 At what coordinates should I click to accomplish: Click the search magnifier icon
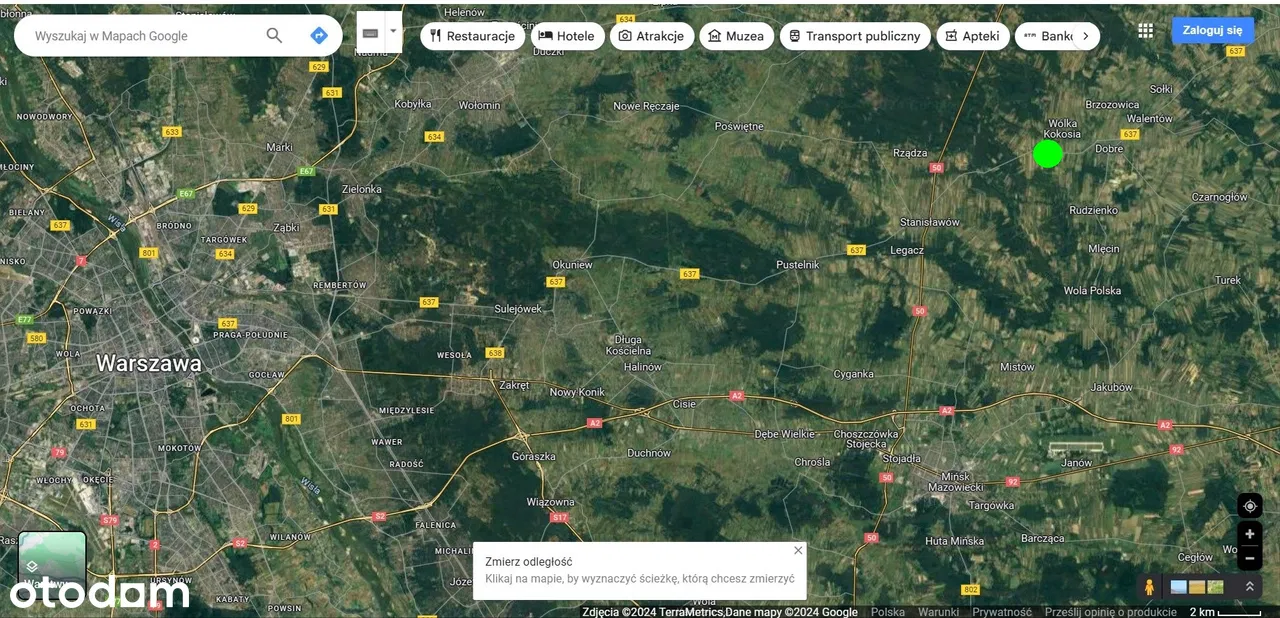click(274, 36)
